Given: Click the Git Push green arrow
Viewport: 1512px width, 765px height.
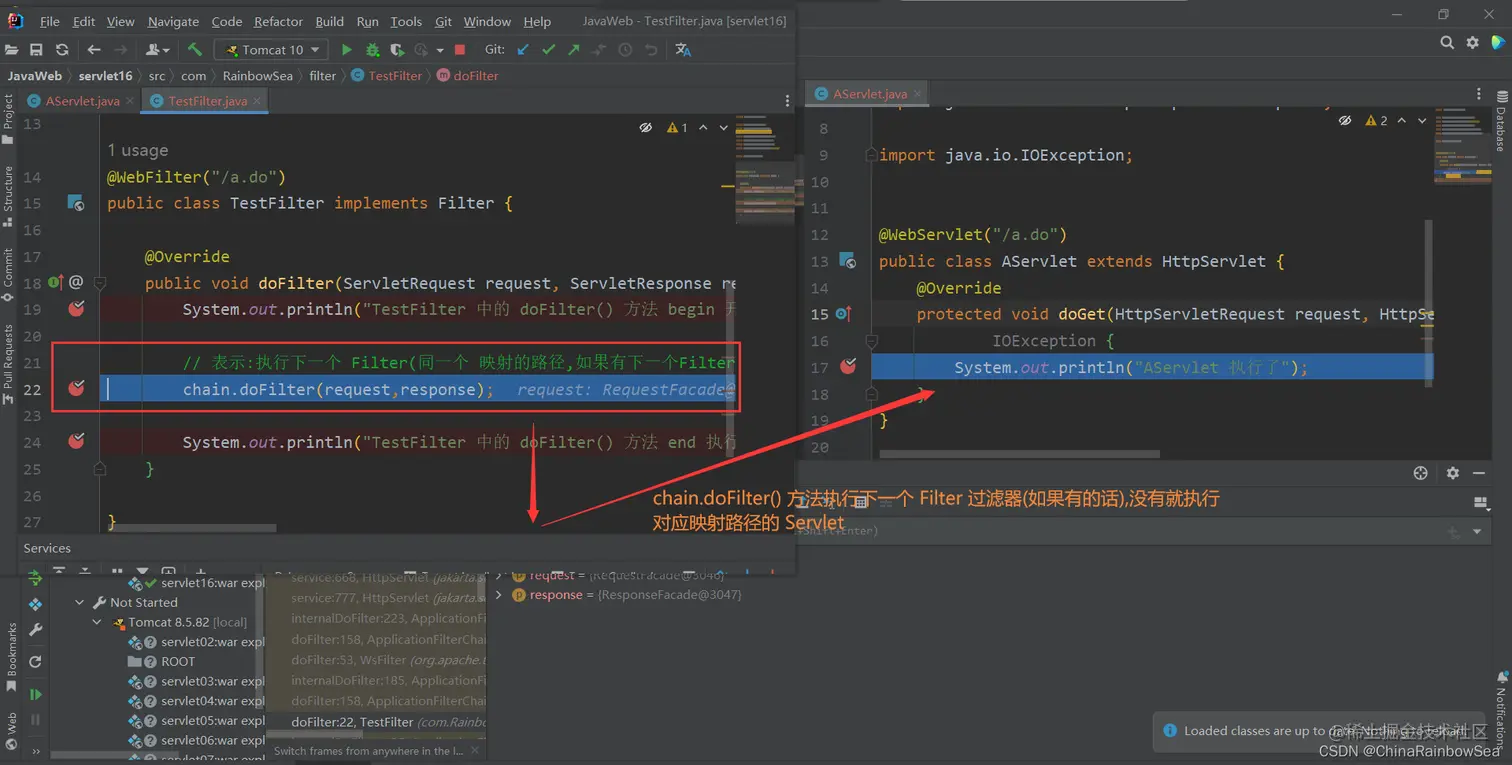Looking at the screenshot, I should click(573, 49).
